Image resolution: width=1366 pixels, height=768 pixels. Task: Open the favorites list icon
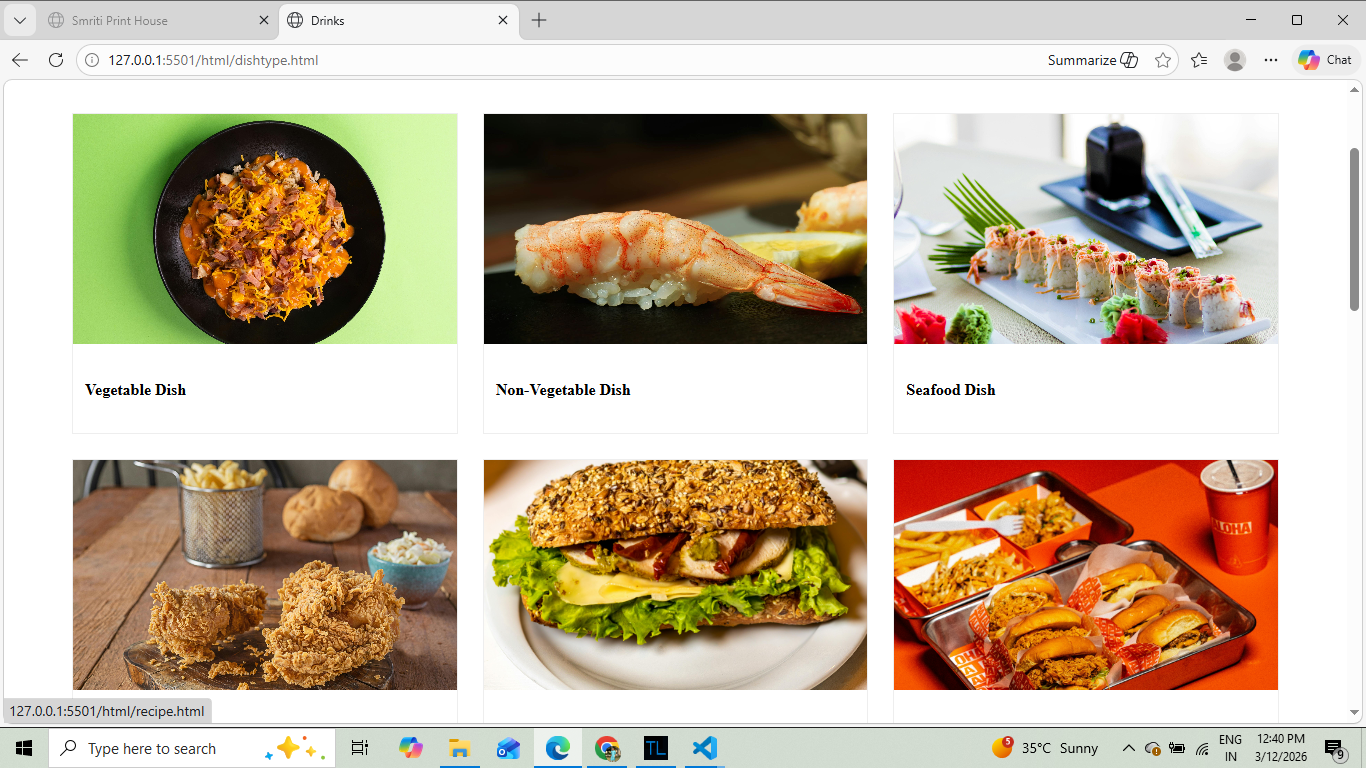pyautogui.click(x=1199, y=60)
